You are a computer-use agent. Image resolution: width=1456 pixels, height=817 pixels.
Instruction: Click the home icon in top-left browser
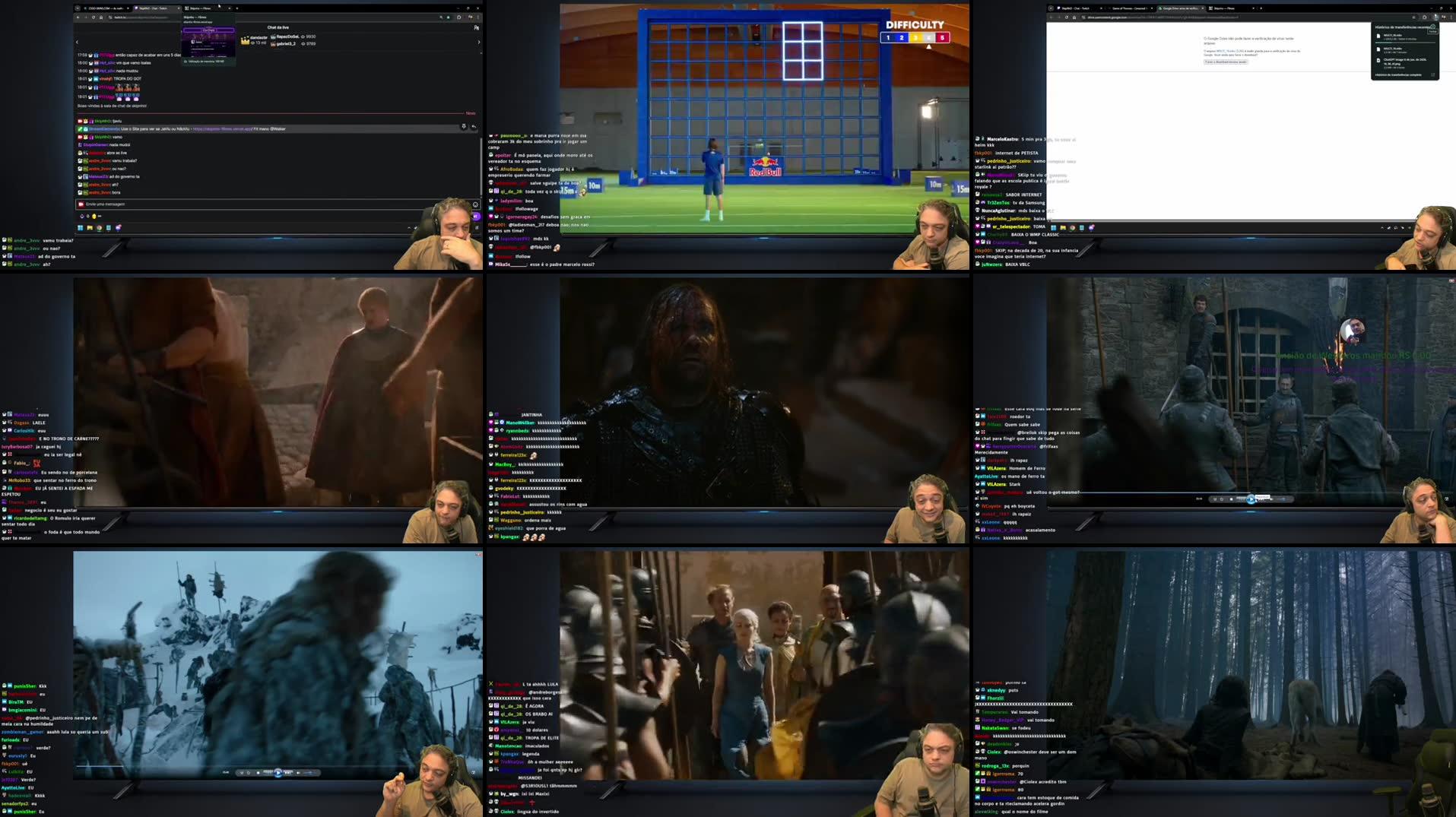click(x=101, y=17)
